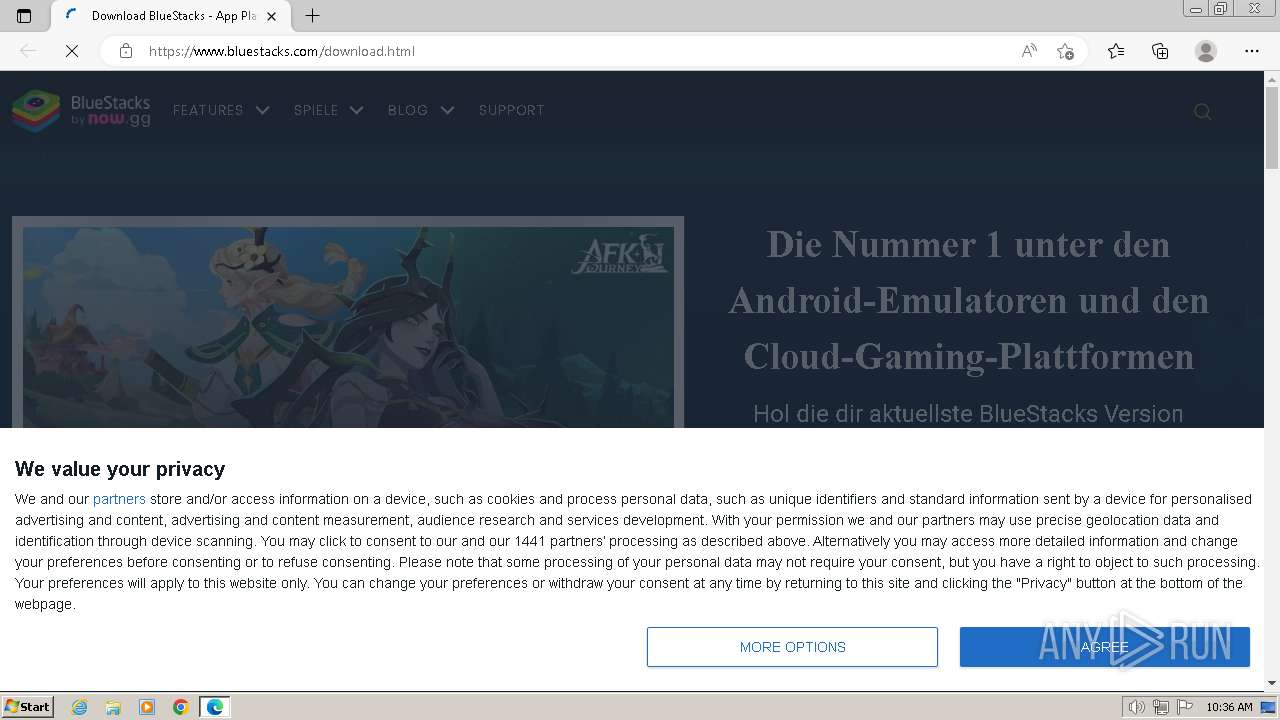
Task: Open the browser profile icon
Action: click(x=1206, y=51)
